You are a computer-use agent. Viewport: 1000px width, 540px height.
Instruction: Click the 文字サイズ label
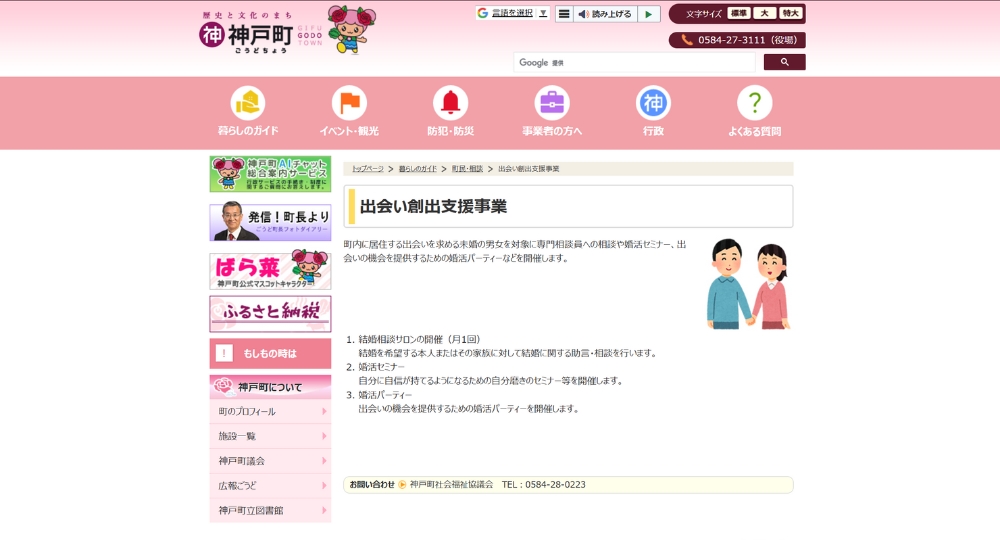[704, 13]
